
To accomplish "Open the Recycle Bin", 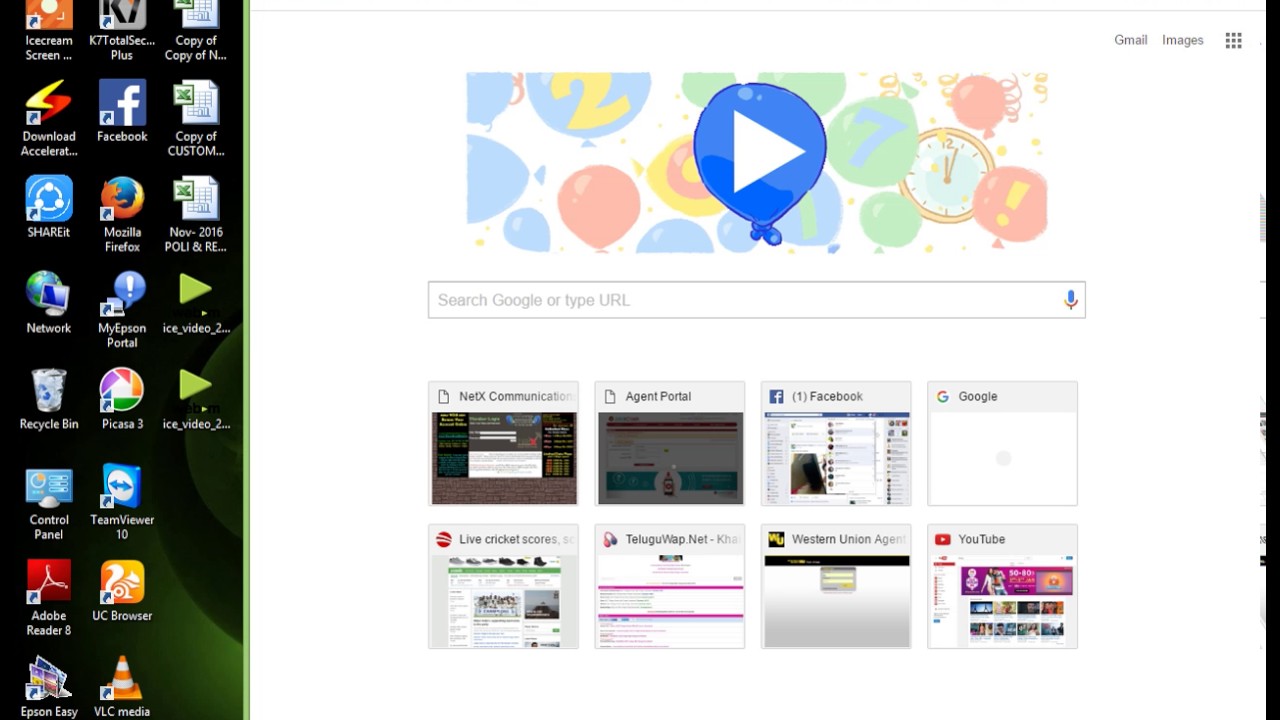I will pos(48,399).
